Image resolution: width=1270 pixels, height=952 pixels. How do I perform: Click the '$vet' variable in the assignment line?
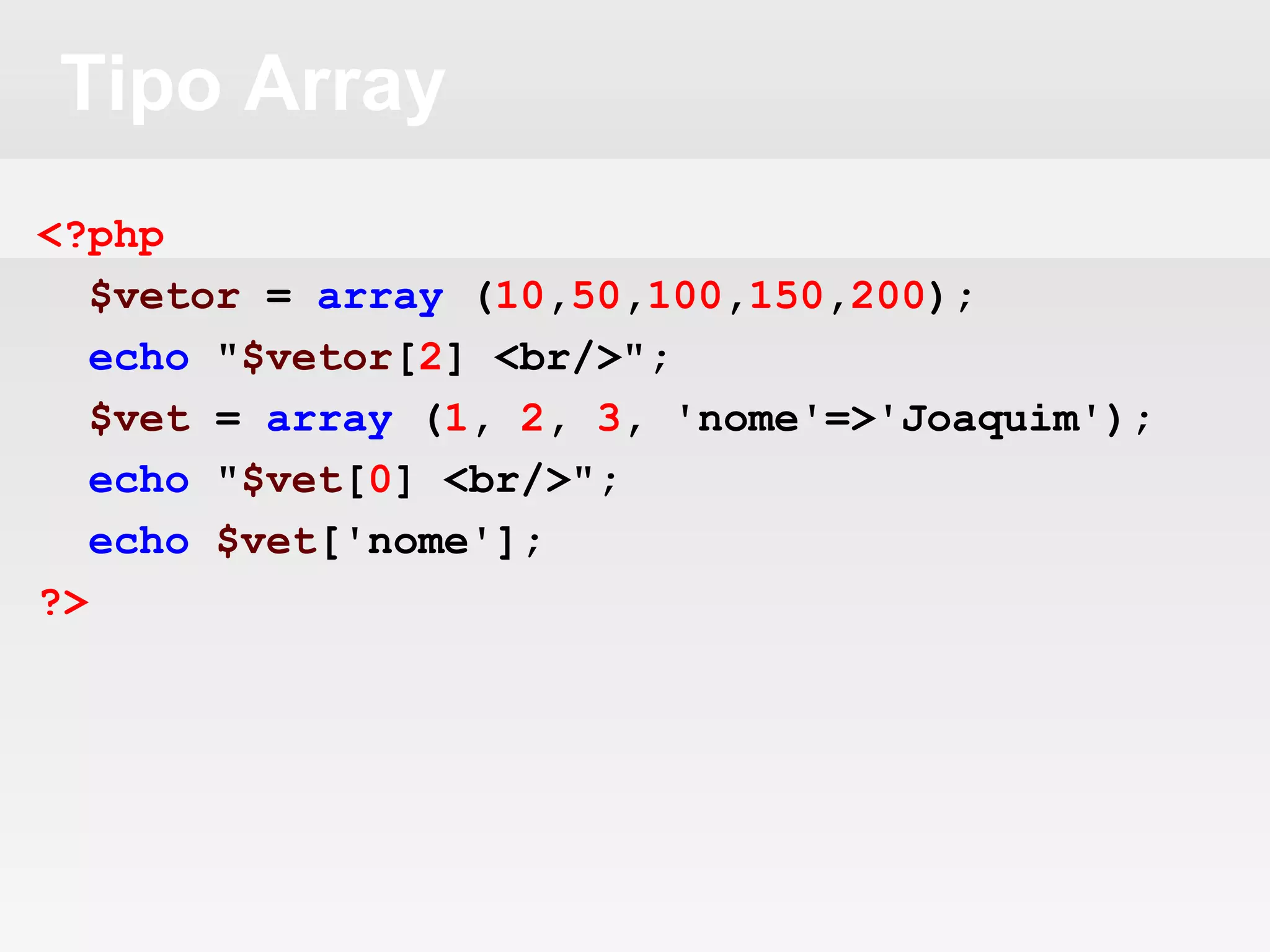[140, 418]
